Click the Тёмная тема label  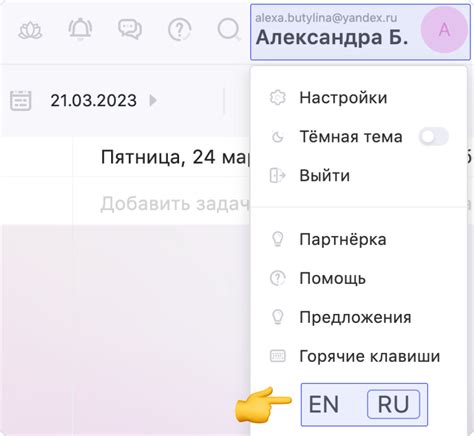(x=351, y=137)
